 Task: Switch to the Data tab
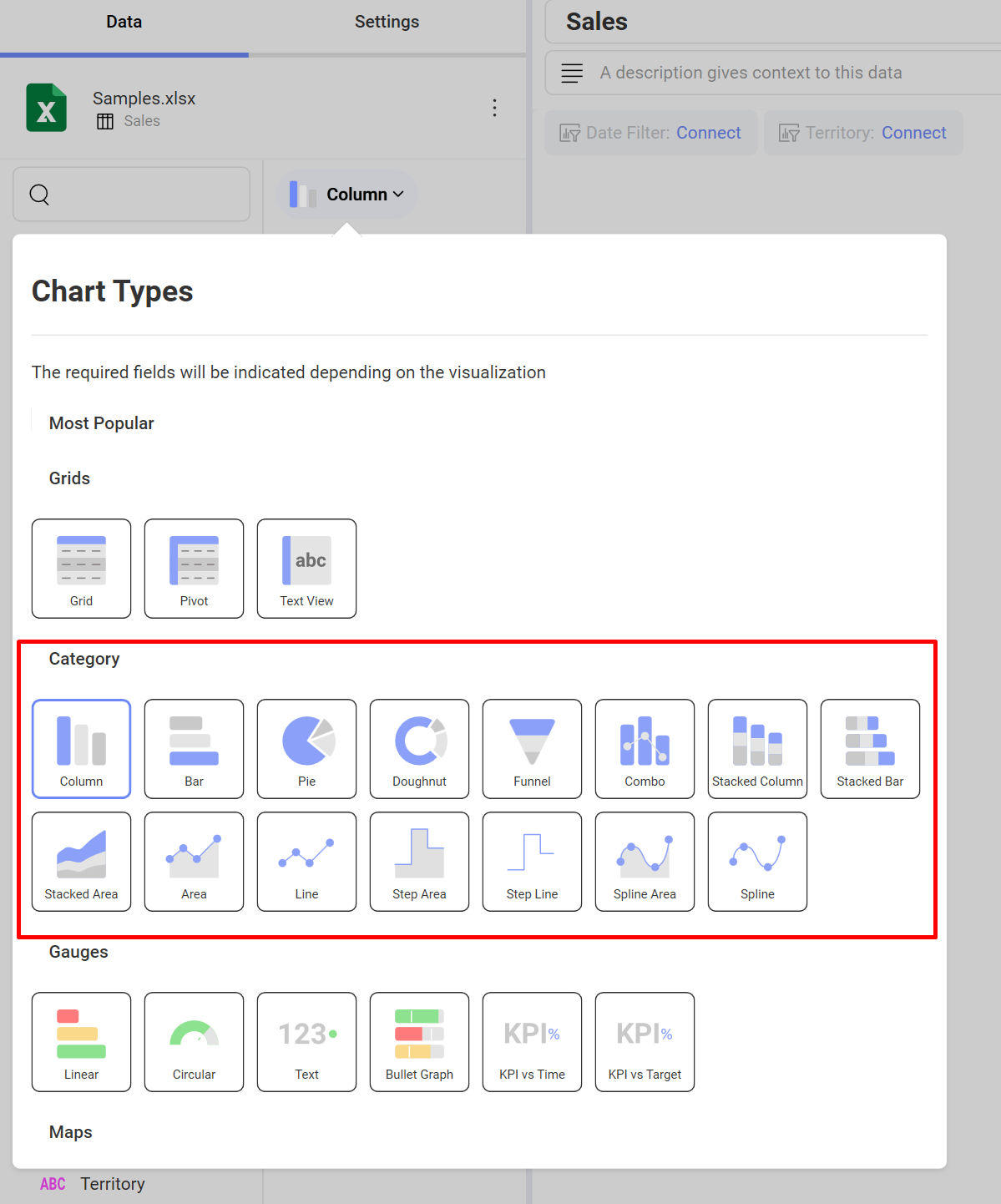pos(124,22)
